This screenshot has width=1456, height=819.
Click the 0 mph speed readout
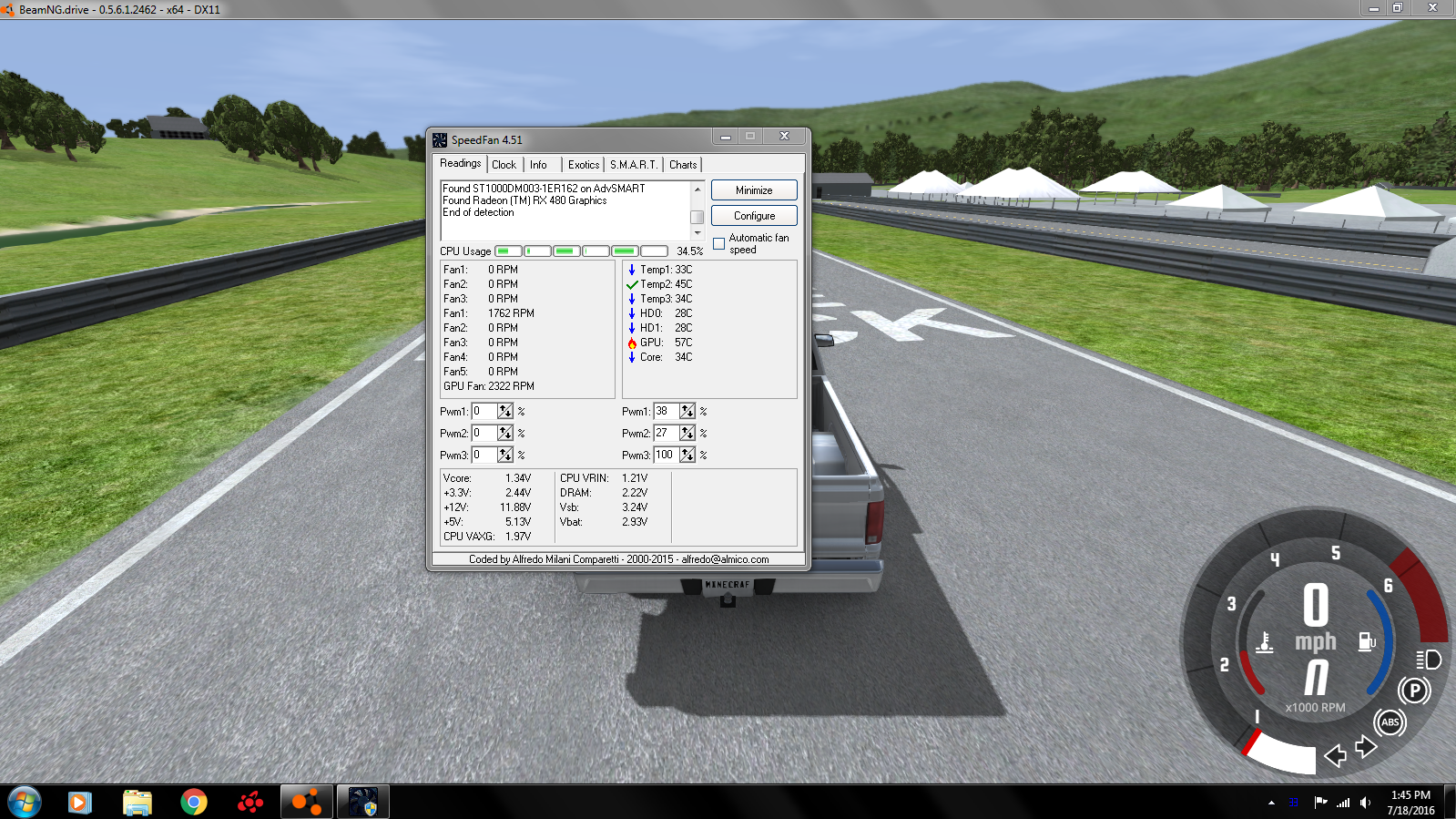tap(1316, 618)
